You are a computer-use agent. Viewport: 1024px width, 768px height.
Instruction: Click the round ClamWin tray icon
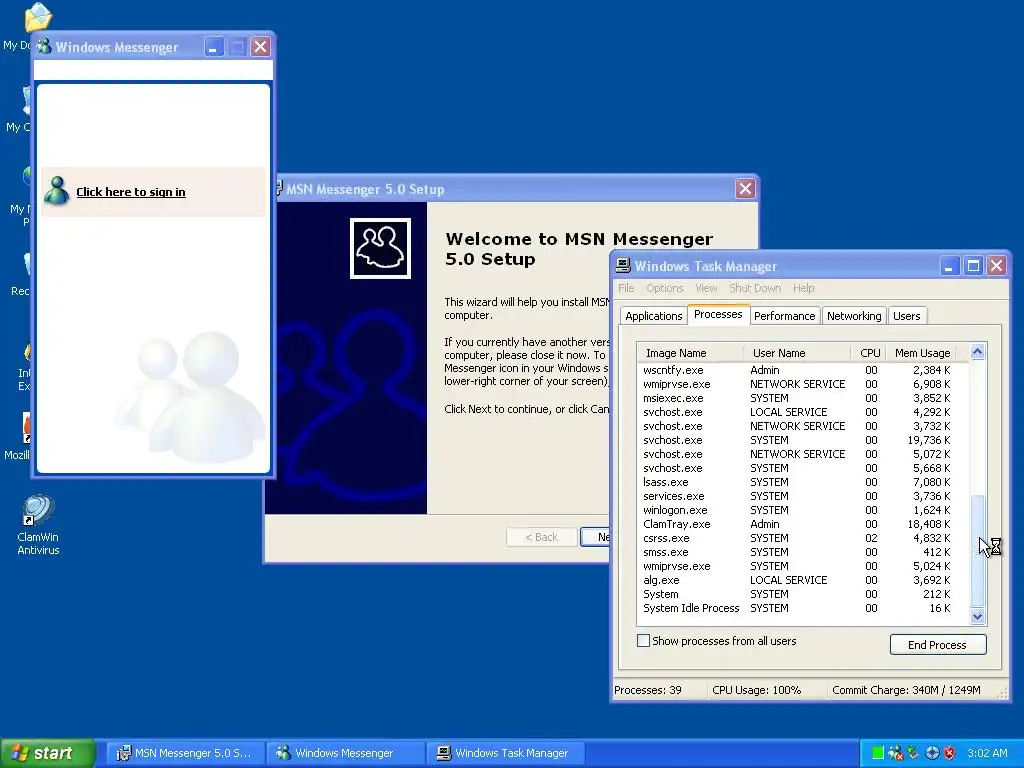point(932,753)
